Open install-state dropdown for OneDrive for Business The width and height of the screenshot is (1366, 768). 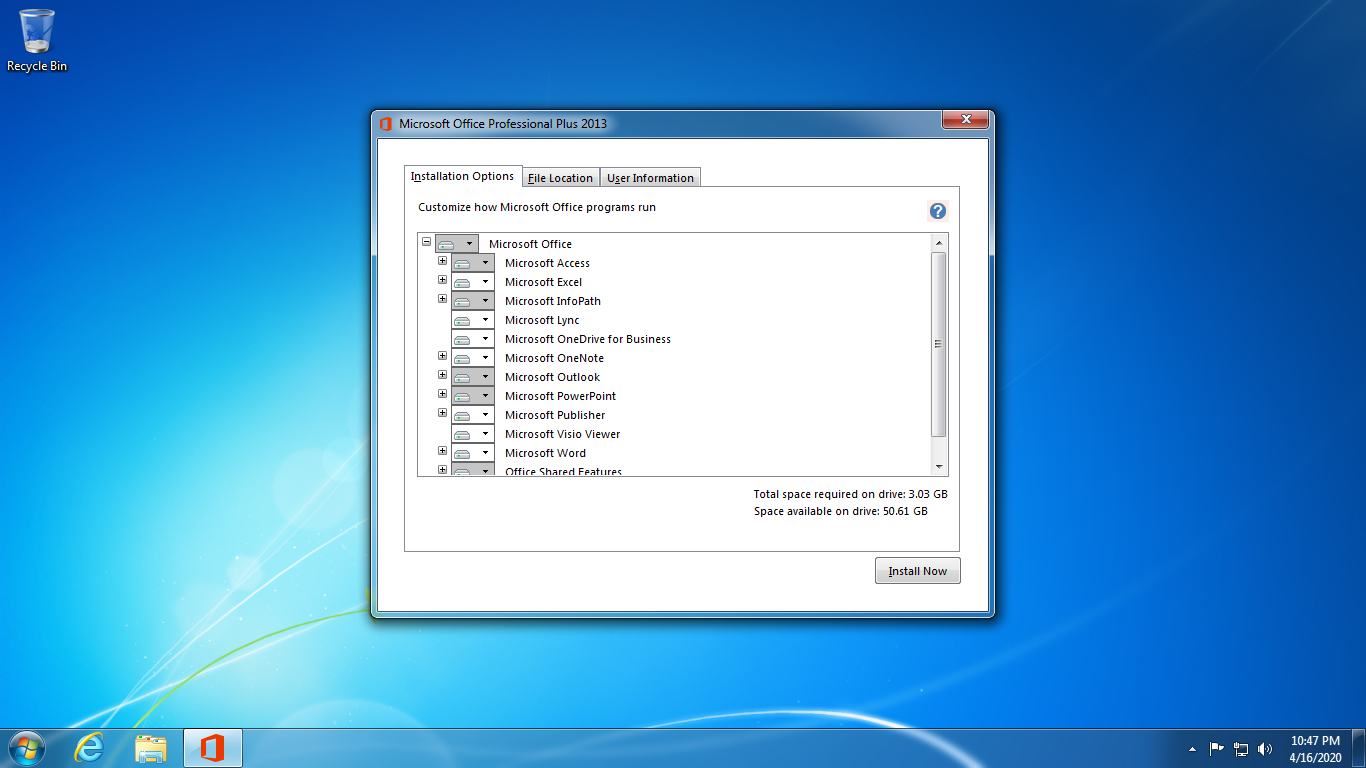tap(473, 339)
